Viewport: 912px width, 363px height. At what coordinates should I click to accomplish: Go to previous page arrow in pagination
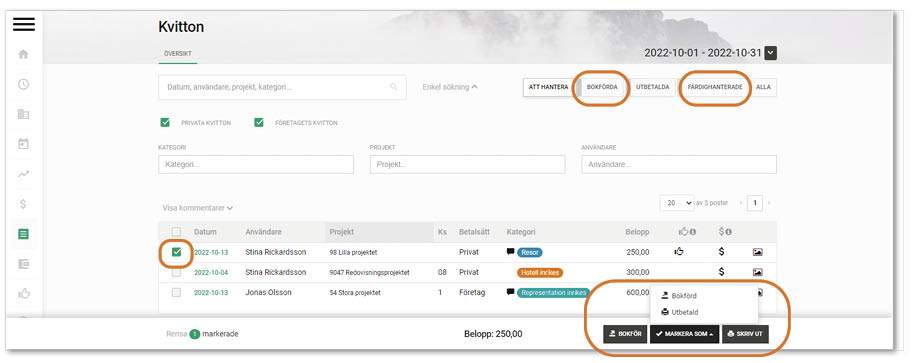coord(741,203)
